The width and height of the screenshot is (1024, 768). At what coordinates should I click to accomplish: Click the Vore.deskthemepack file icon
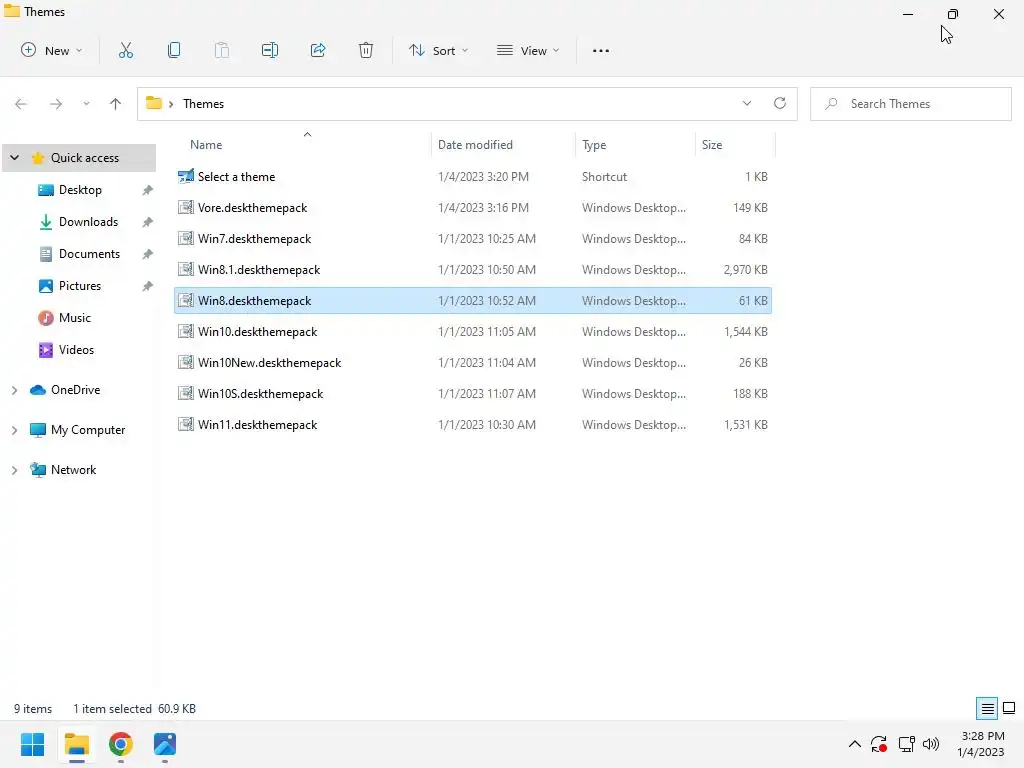point(186,208)
